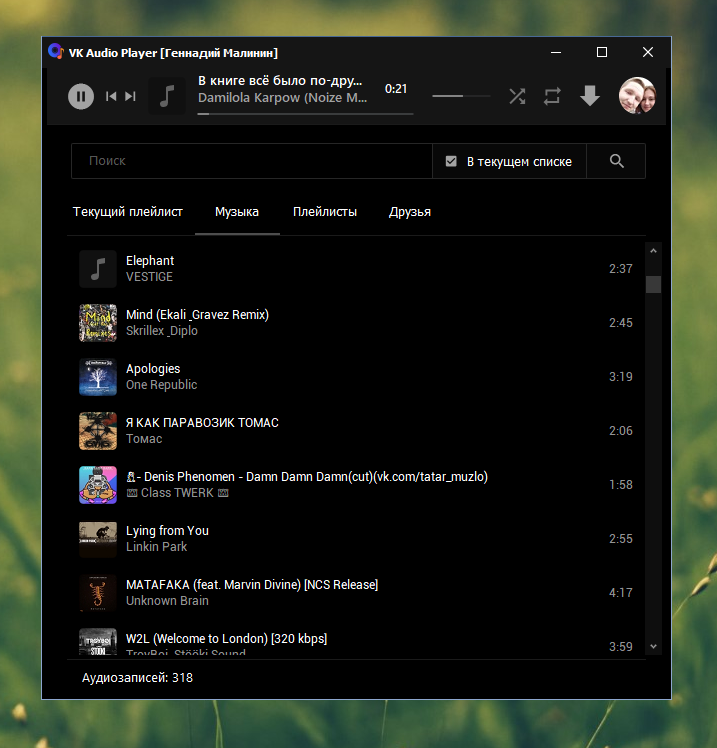Viewport: 717px width, 748px height.
Task: Click the now-playing music note cover
Action: coord(166,96)
